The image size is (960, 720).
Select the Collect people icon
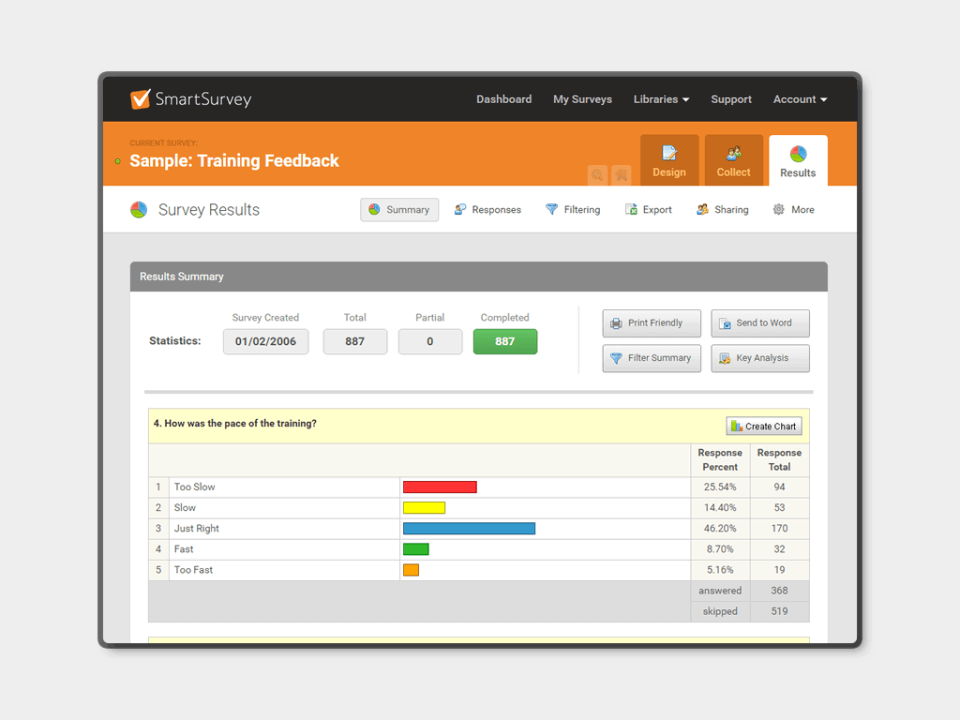pyautogui.click(x=733, y=152)
